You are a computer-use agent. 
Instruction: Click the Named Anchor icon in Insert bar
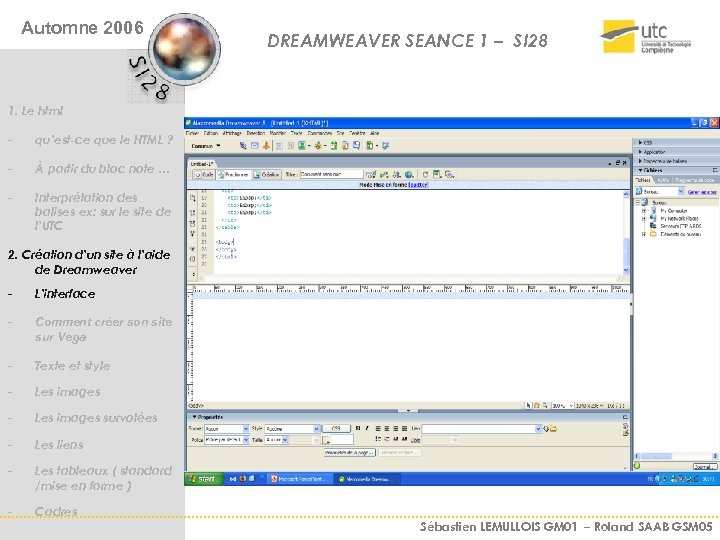click(266, 146)
